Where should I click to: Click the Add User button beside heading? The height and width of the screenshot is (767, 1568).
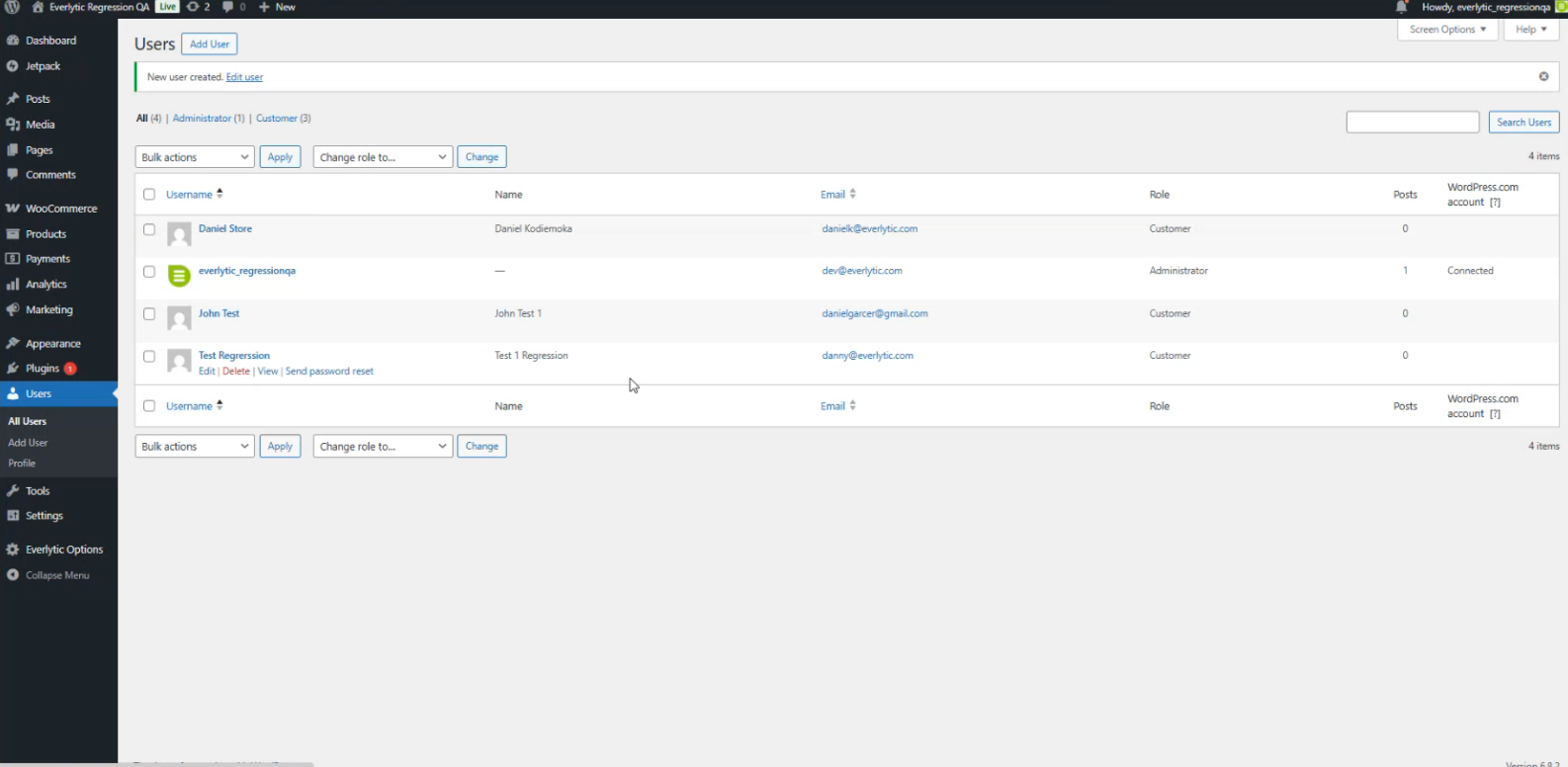point(210,44)
